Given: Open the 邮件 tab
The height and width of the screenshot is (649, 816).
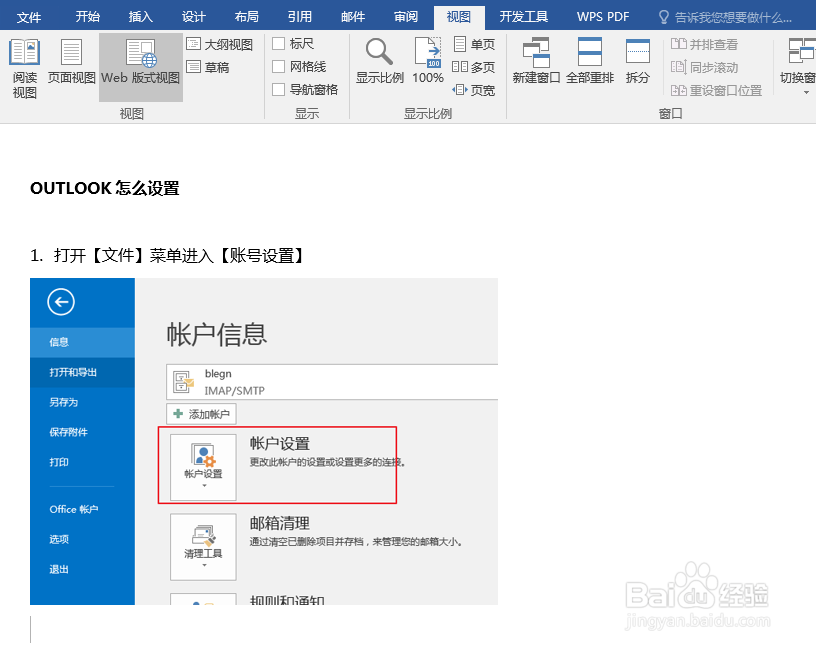Looking at the screenshot, I should coord(353,17).
